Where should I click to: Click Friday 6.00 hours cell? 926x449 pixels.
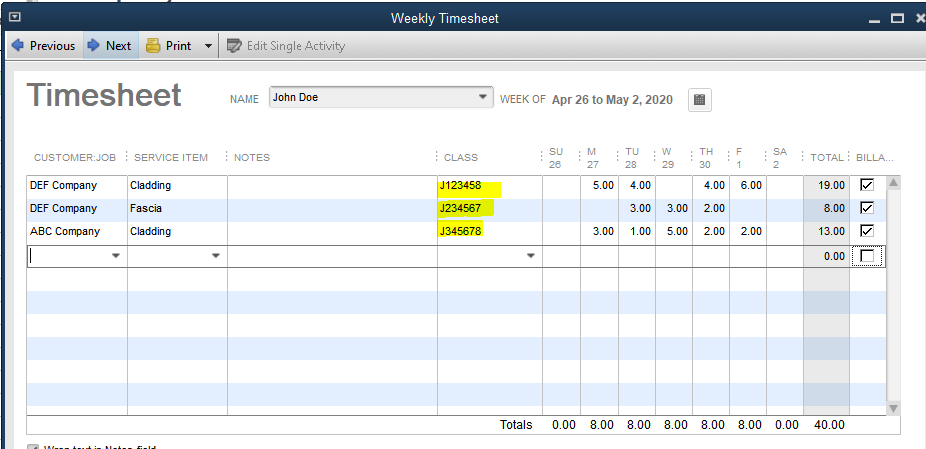pyautogui.click(x=748, y=186)
